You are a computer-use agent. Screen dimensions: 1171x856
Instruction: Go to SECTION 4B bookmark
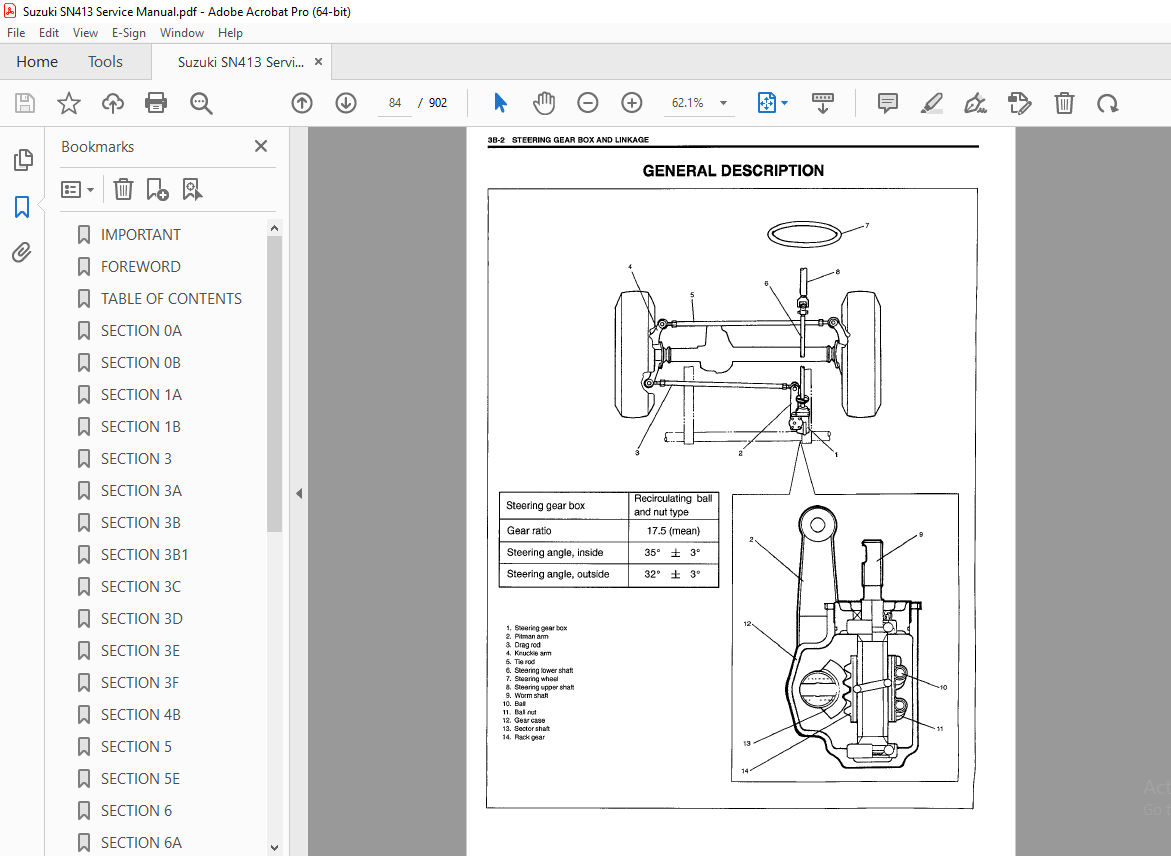click(140, 715)
